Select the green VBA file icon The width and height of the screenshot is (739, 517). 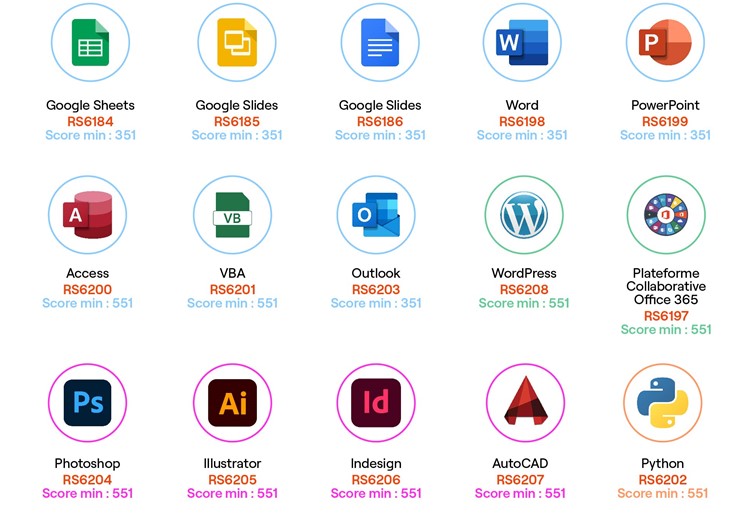coord(232,215)
